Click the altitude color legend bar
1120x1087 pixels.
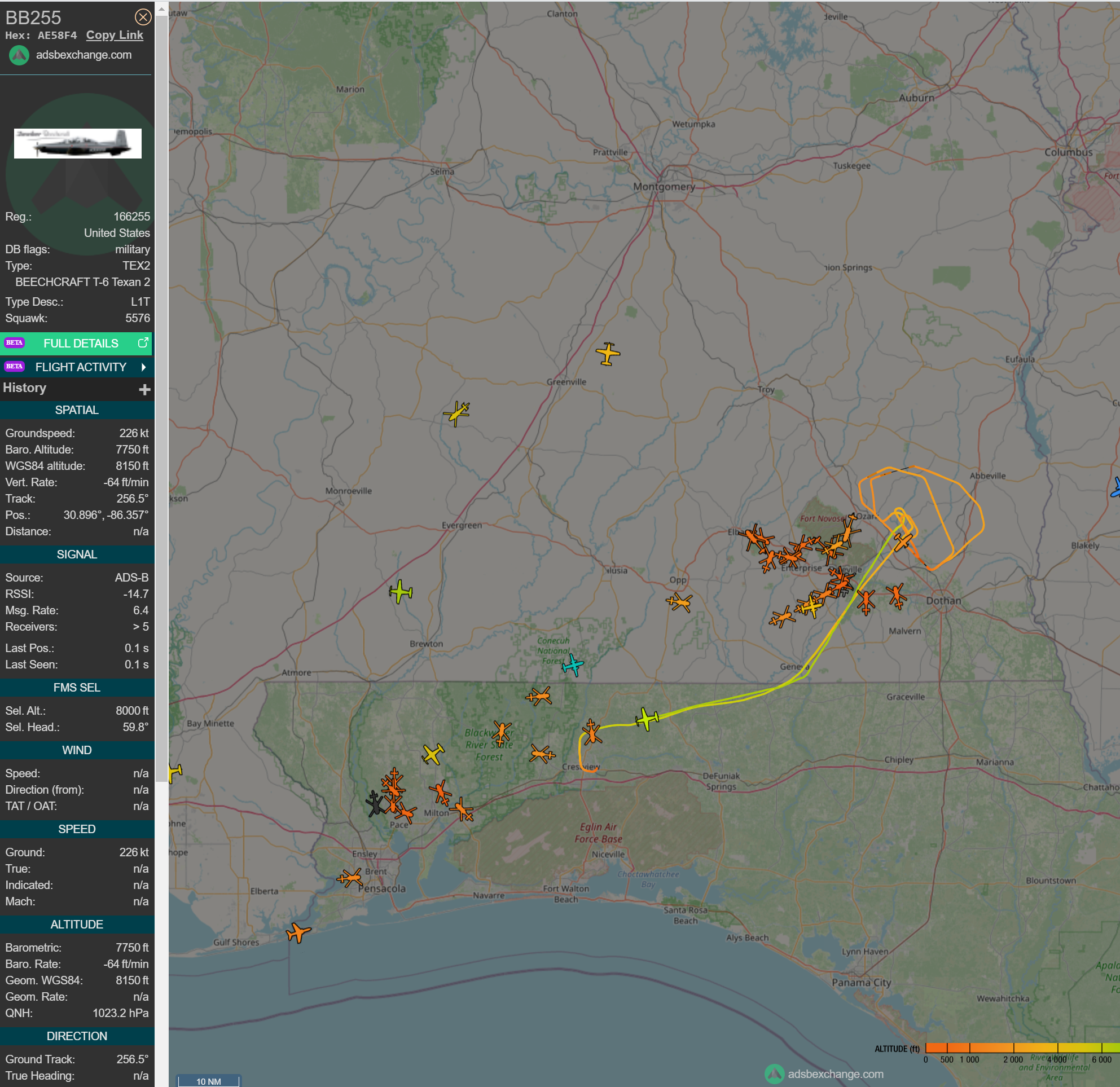click(x=1022, y=1048)
